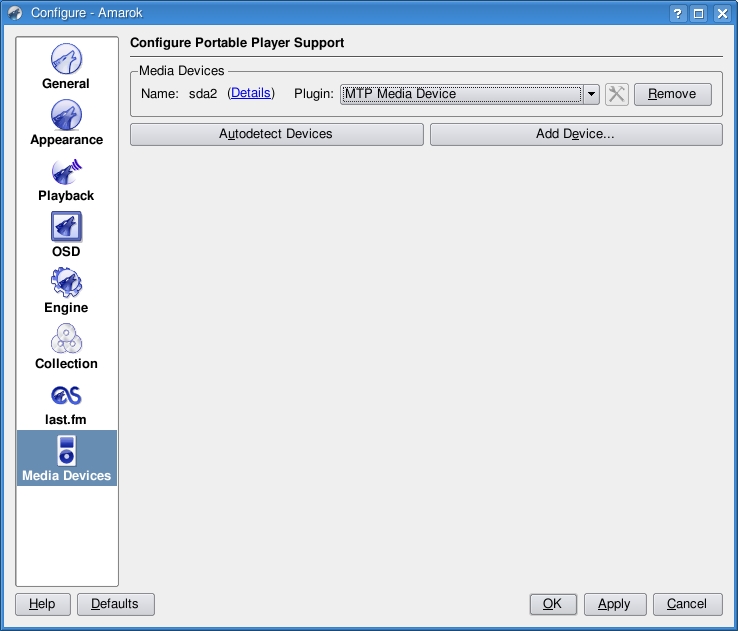
Task: Select the Media Devices sidebar item
Action: pyautogui.click(x=66, y=458)
